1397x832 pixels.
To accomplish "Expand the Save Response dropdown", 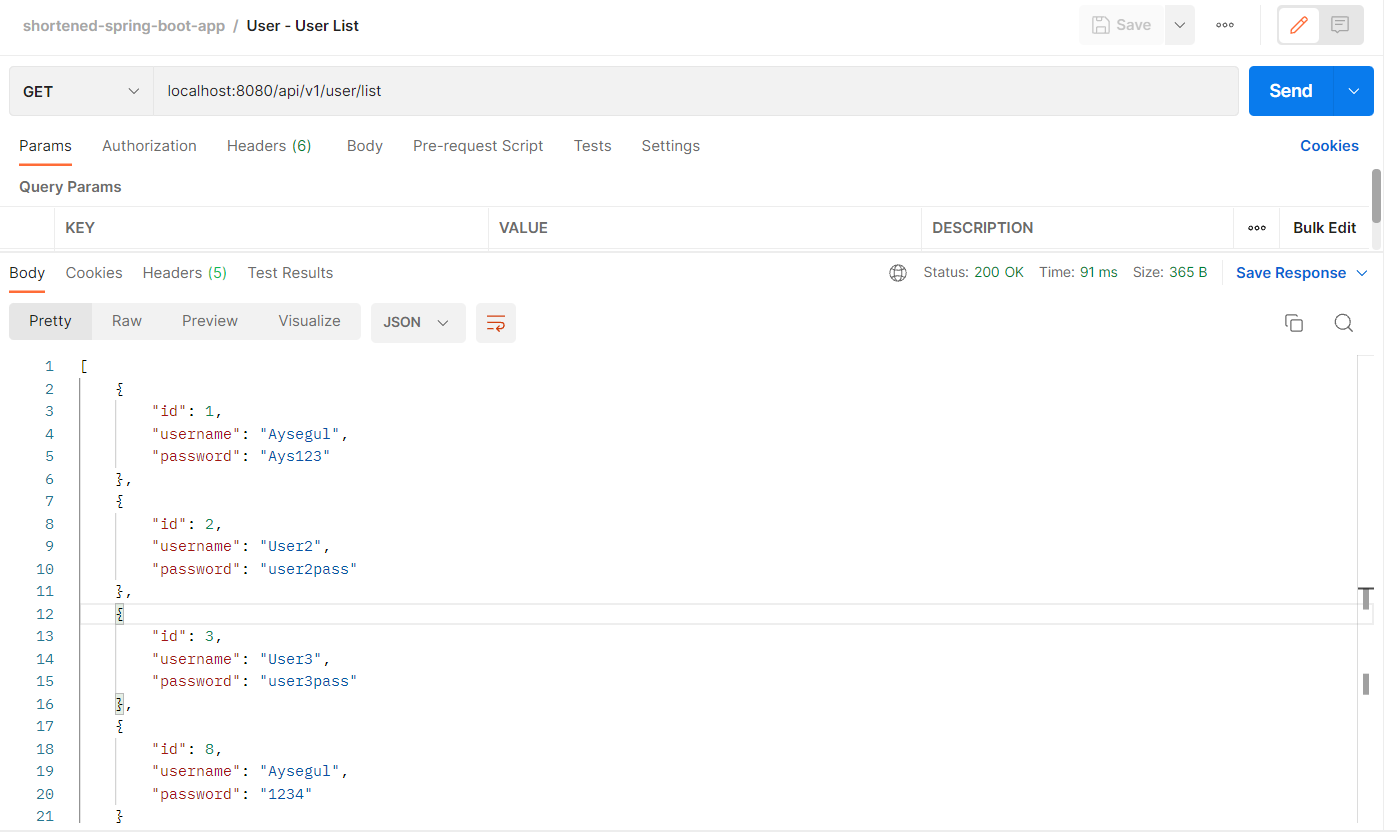I will point(1361,272).
